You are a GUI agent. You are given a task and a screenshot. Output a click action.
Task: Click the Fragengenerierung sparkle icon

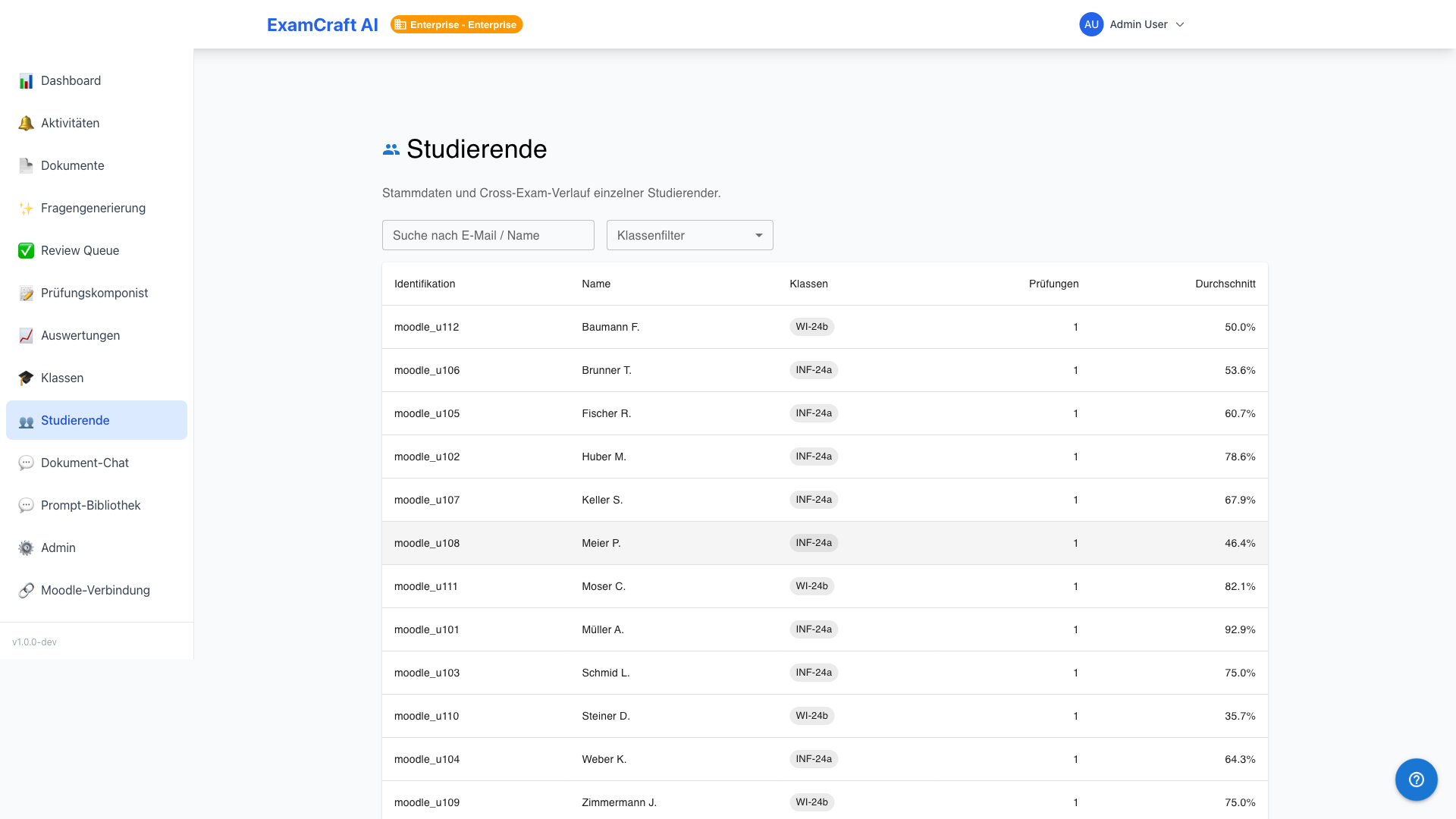coord(26,209)
